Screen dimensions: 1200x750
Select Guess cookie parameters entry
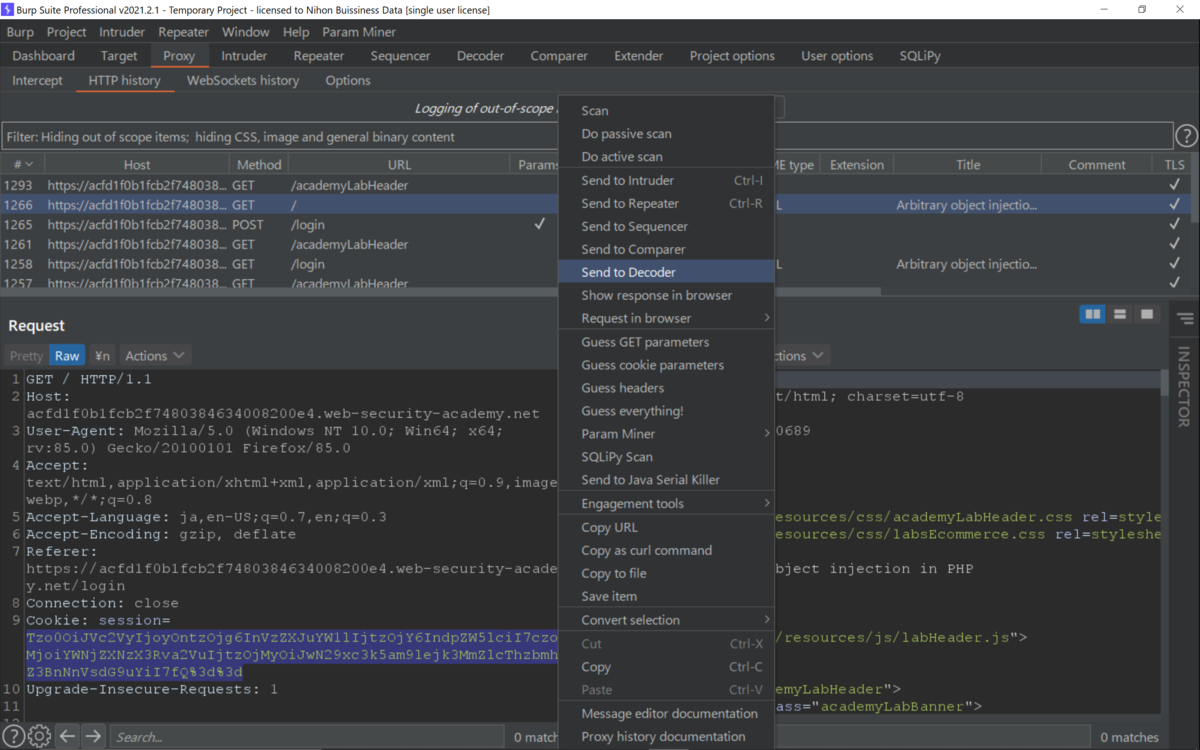tap(667, 364)
